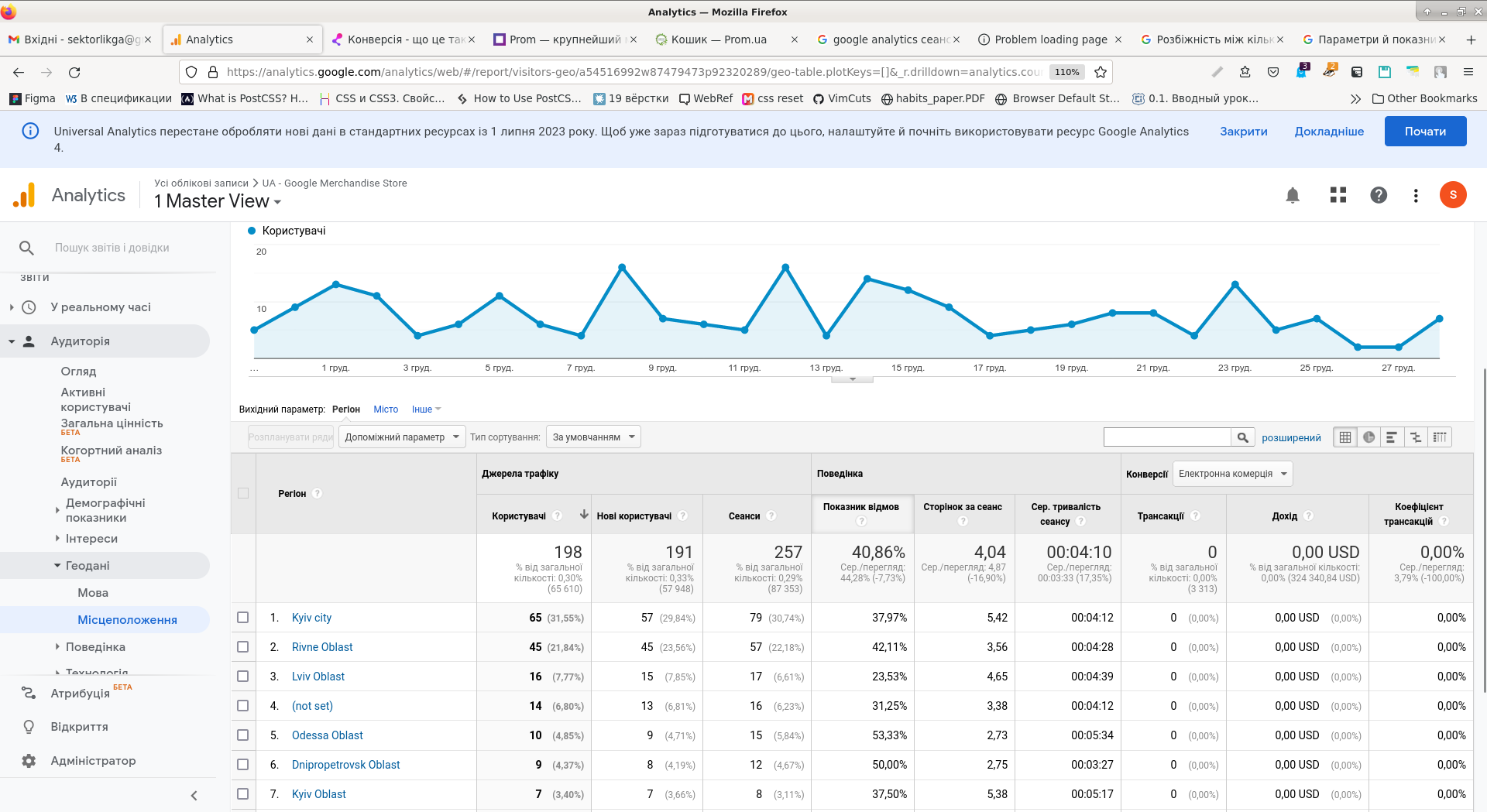This screenshot has width=1487, height=812.
Task: Switch to pie chart view icon
Action: [x=1369, y=437]
